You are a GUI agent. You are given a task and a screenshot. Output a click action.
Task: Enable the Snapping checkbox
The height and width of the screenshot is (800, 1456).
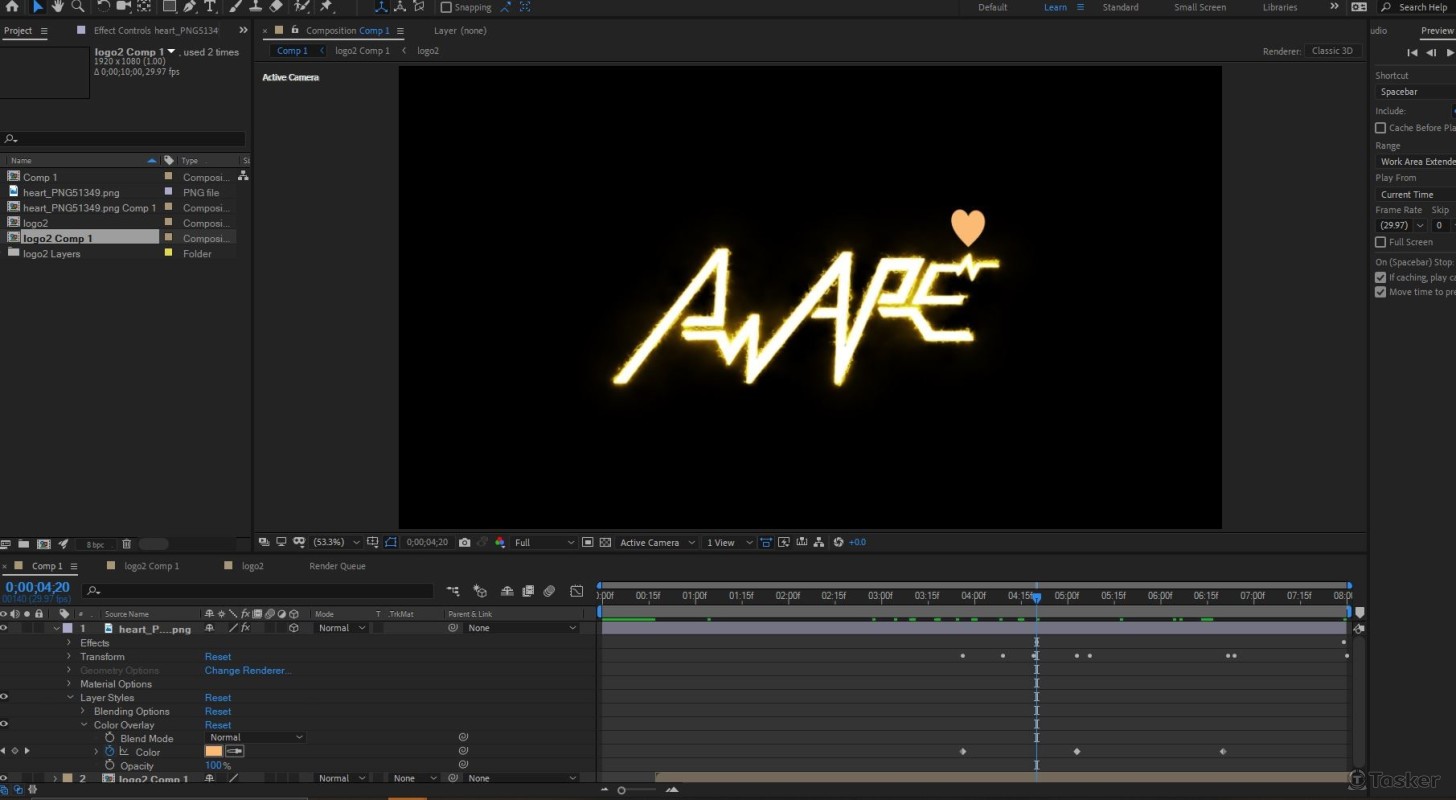(x=446, y=7)
